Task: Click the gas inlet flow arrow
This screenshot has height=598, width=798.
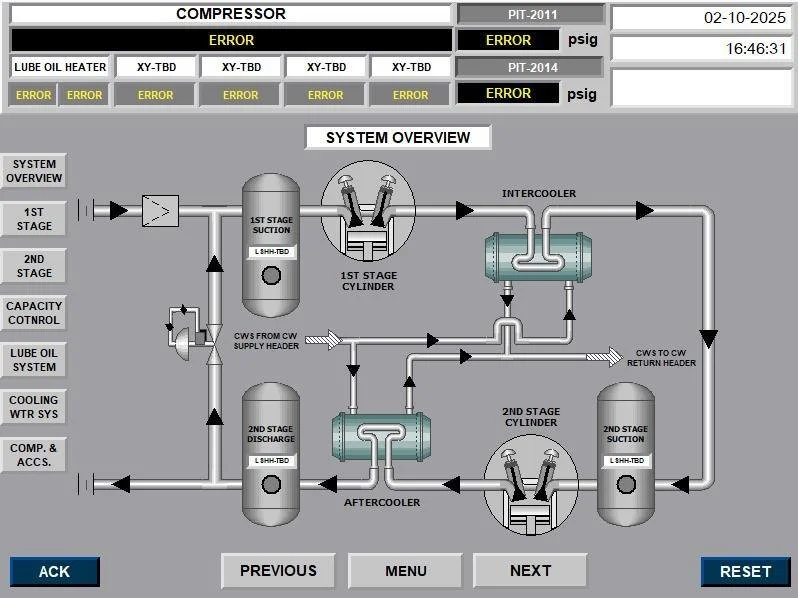Action: coord(119,210)
